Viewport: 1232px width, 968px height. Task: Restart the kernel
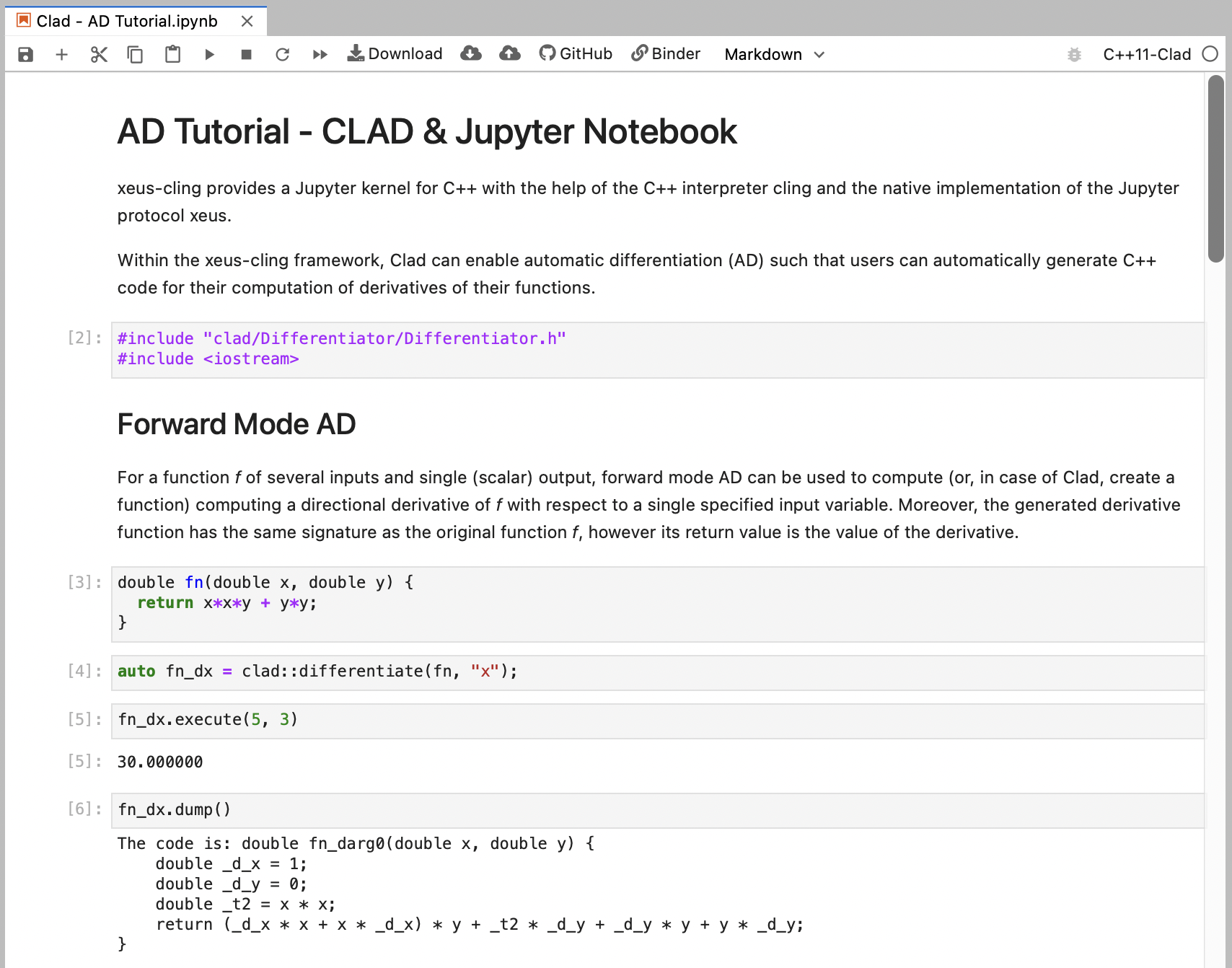283,55
